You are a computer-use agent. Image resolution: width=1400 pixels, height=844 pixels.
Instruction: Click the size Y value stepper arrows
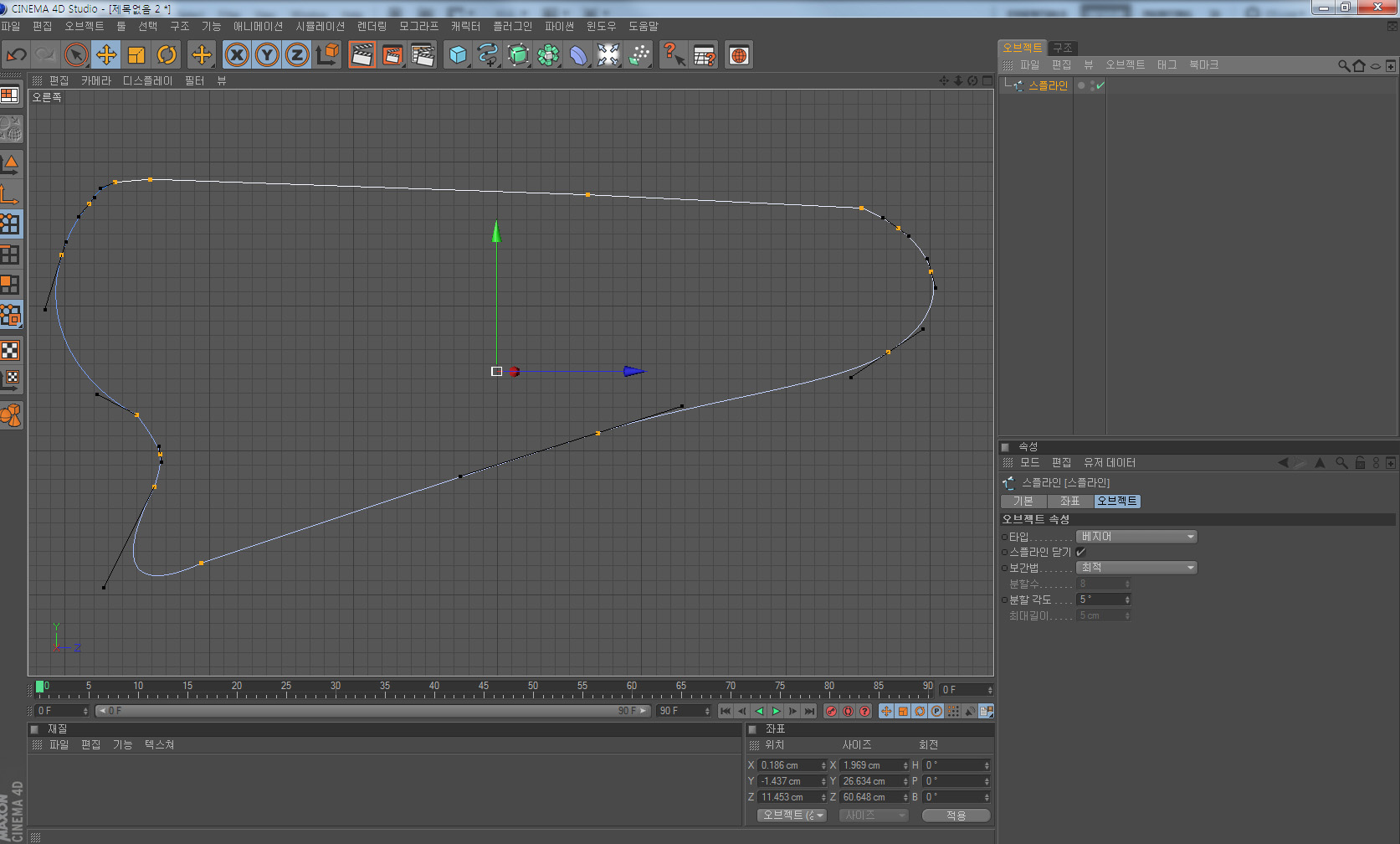(905, 781)
